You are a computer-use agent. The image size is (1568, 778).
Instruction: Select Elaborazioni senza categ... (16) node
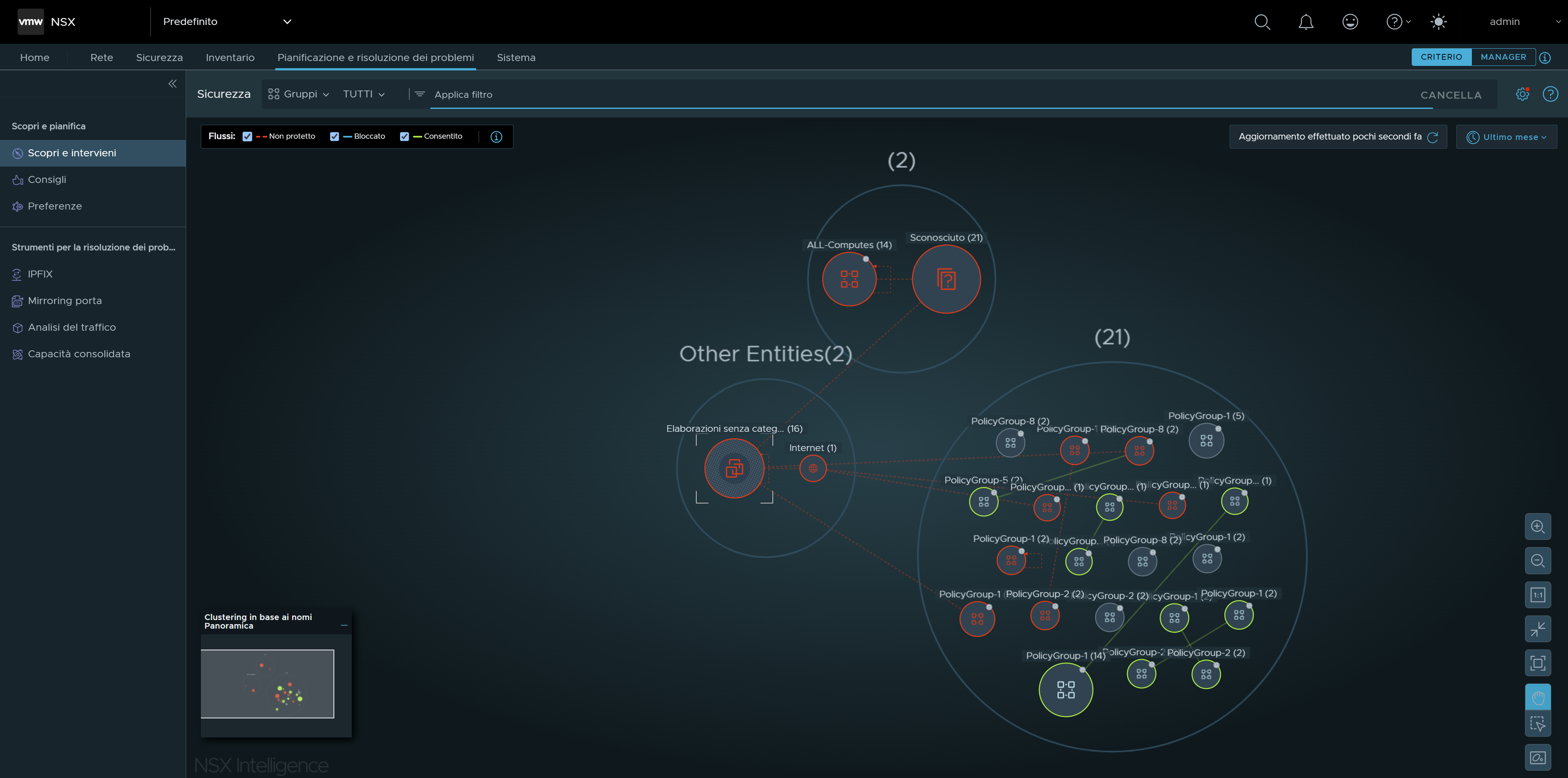(735, 469)
